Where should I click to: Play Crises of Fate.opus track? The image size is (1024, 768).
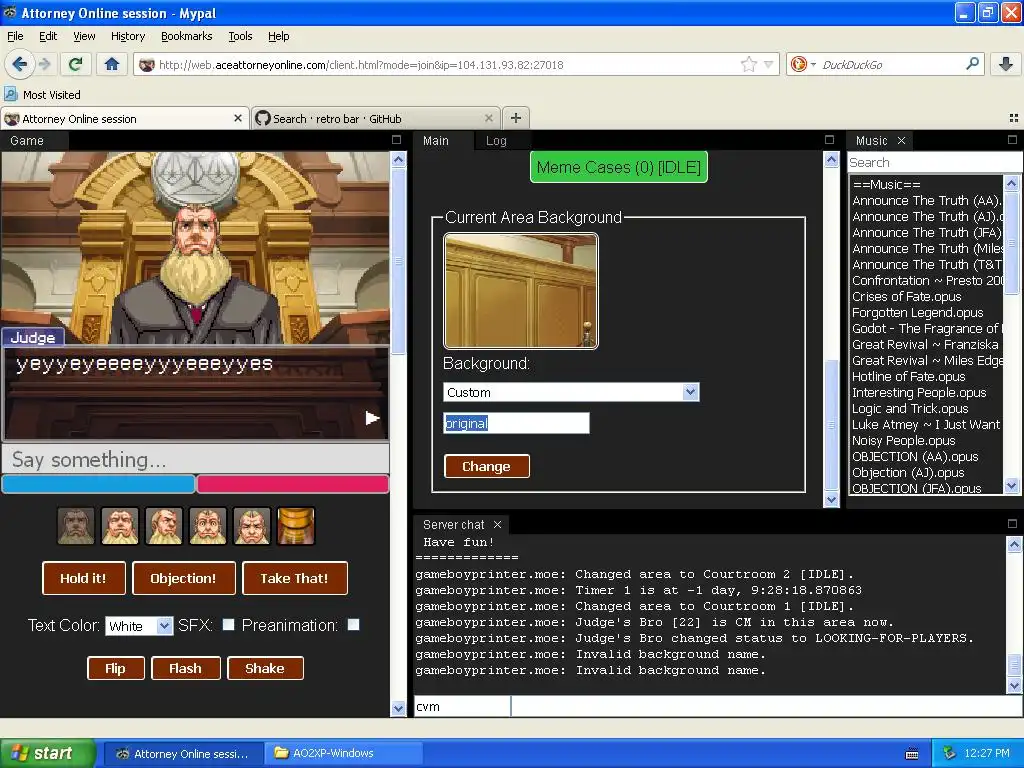click(906, 296)
